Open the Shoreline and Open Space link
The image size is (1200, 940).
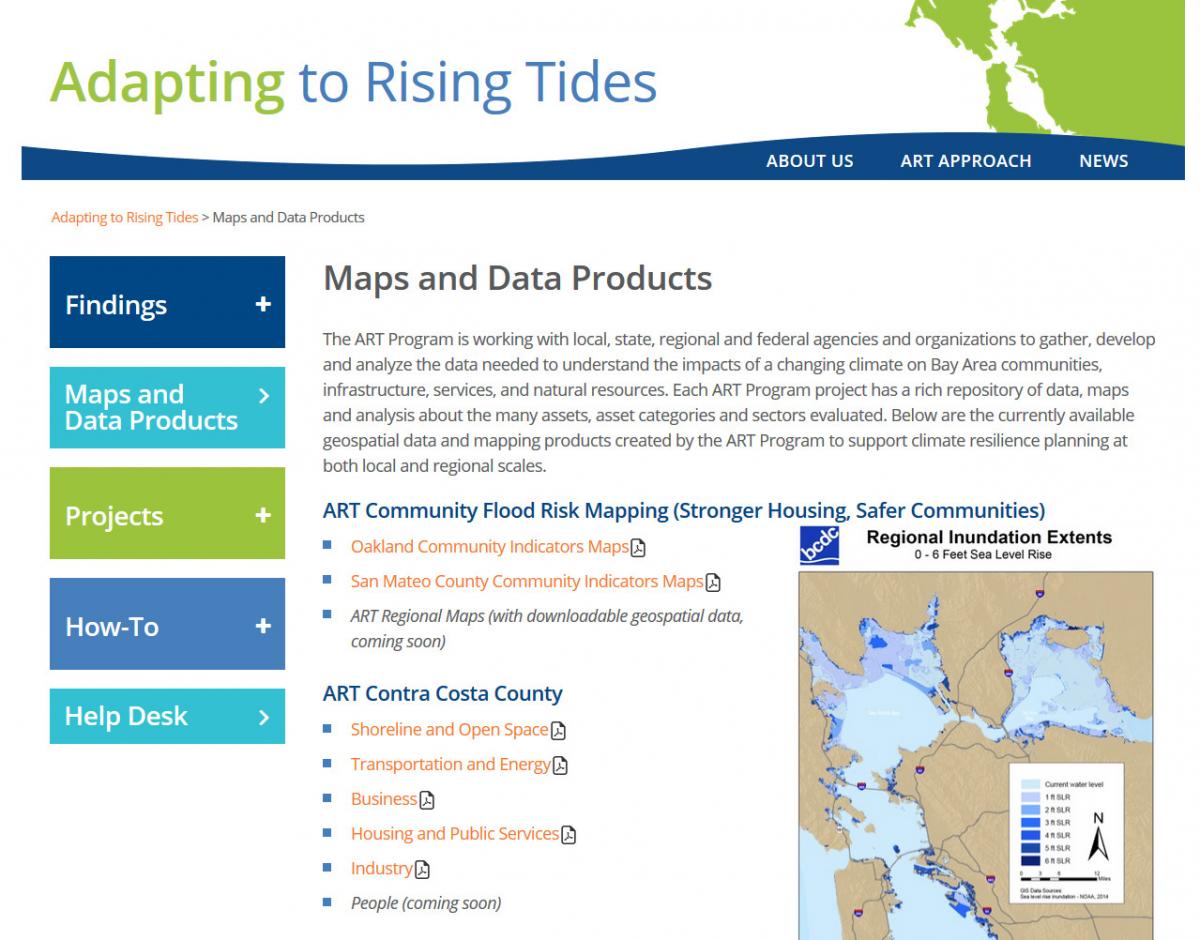click(x=449, y=729)
